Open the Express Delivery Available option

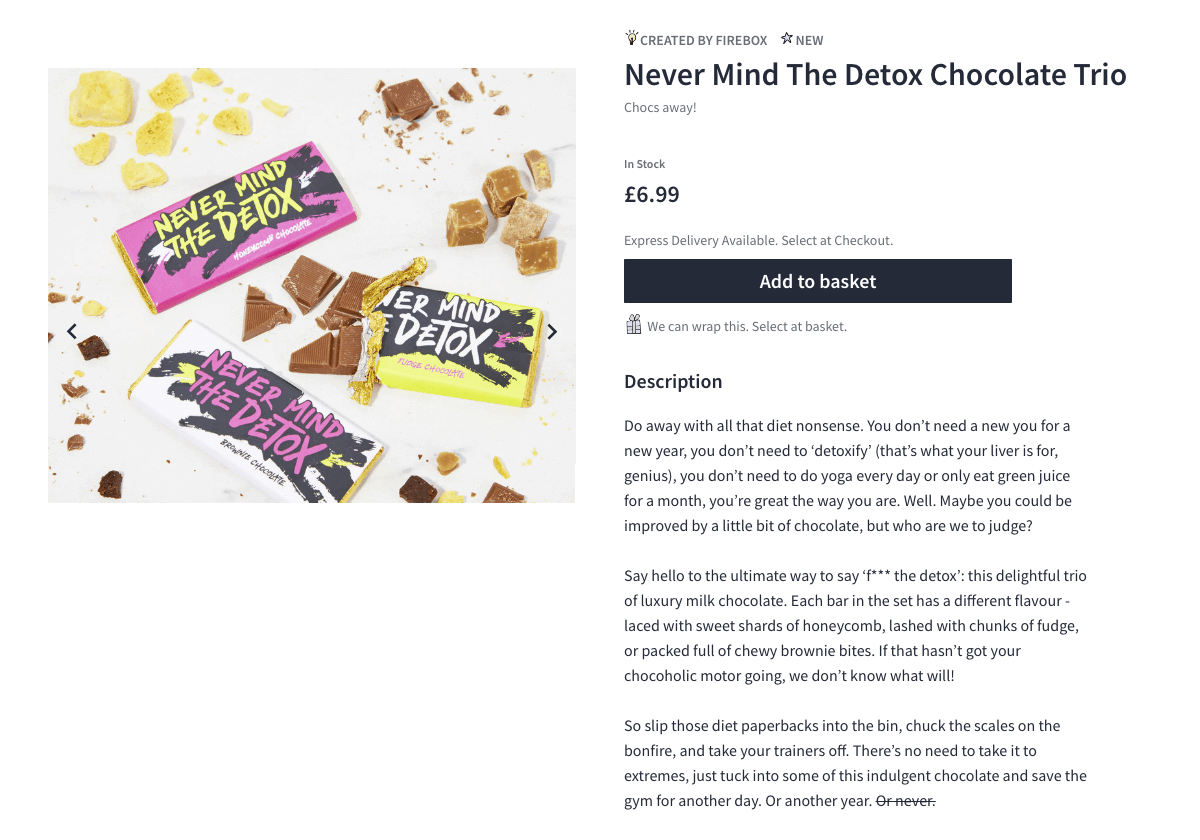pyautogui.click(x=758, y=240)
